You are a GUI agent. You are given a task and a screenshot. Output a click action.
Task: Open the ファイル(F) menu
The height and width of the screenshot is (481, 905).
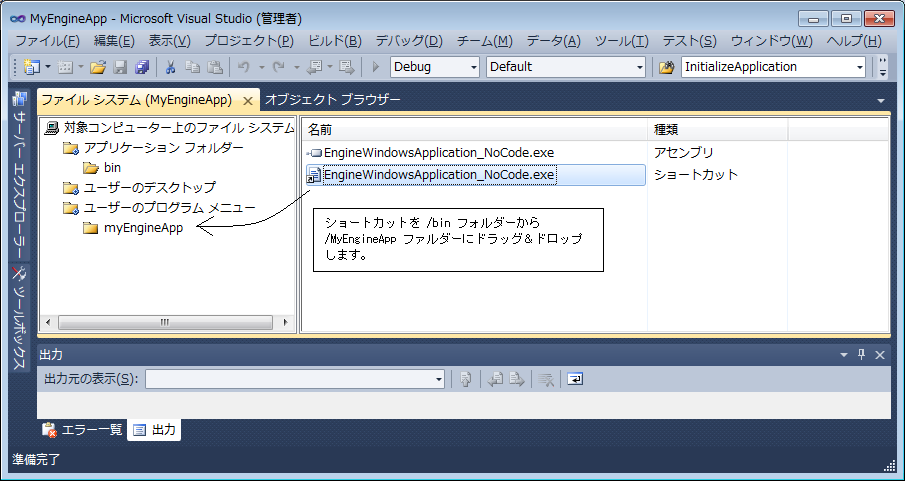pyautogui.click(x=47, y=41)
